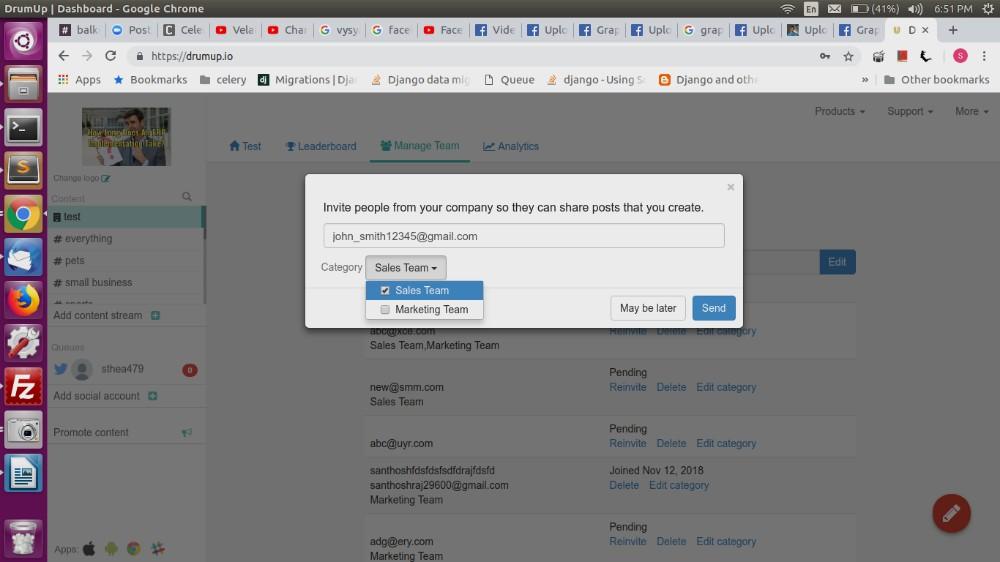This screenshot has height=562, width=1000.
Task: Switch to the Analytics tab
Action: [x=511, y=146]
